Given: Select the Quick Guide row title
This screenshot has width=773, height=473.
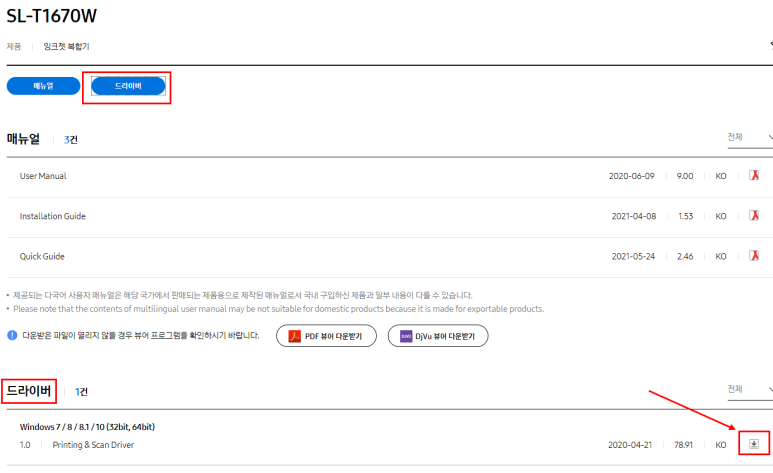Looking at the screenshot, I should [42, 256].
